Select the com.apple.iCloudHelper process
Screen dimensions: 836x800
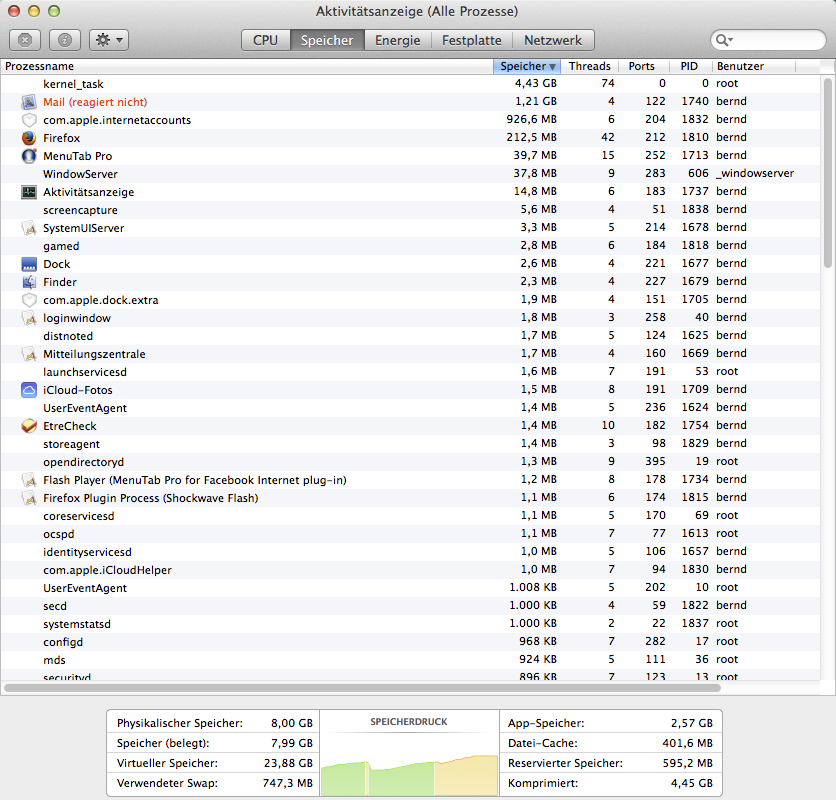coord(411,570)
